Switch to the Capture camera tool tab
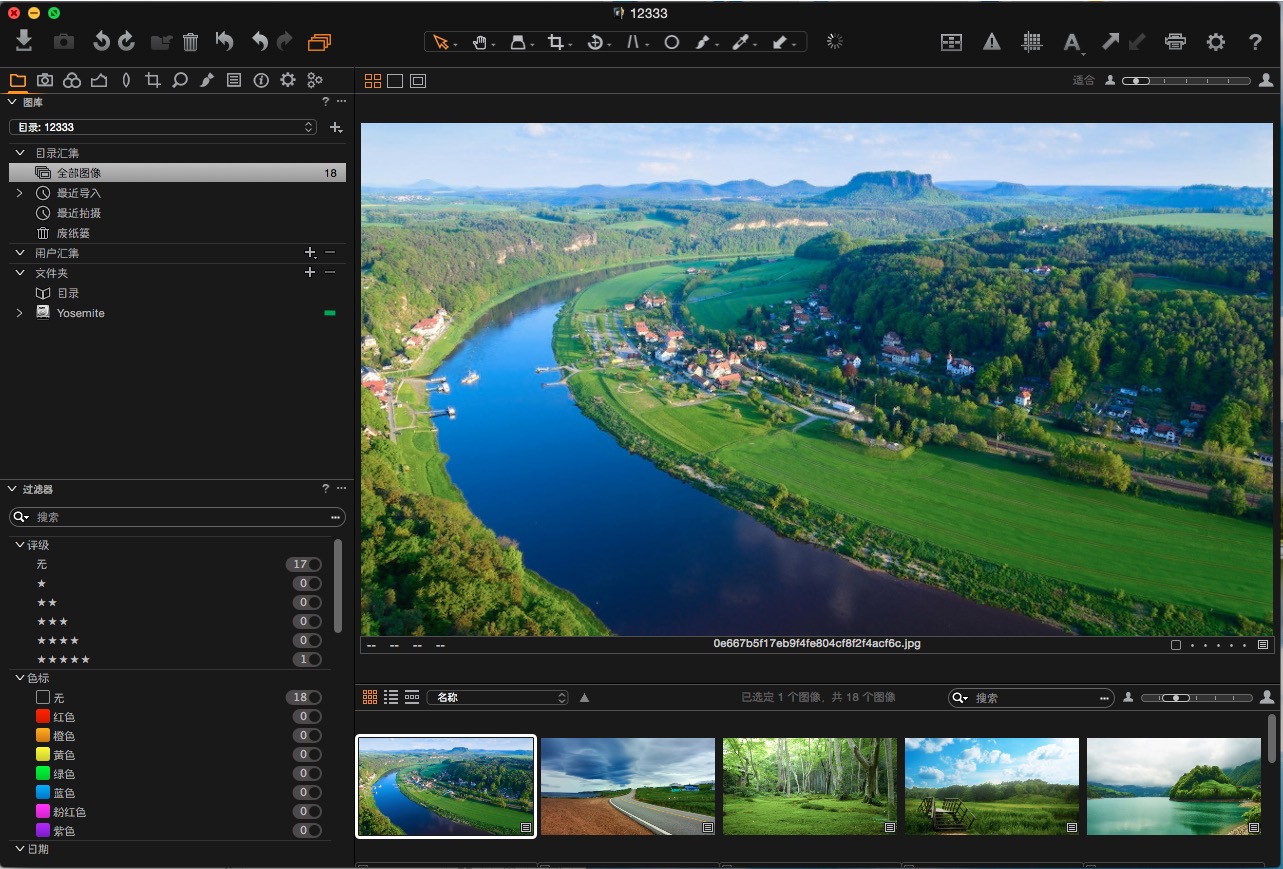 pos(45,80)
